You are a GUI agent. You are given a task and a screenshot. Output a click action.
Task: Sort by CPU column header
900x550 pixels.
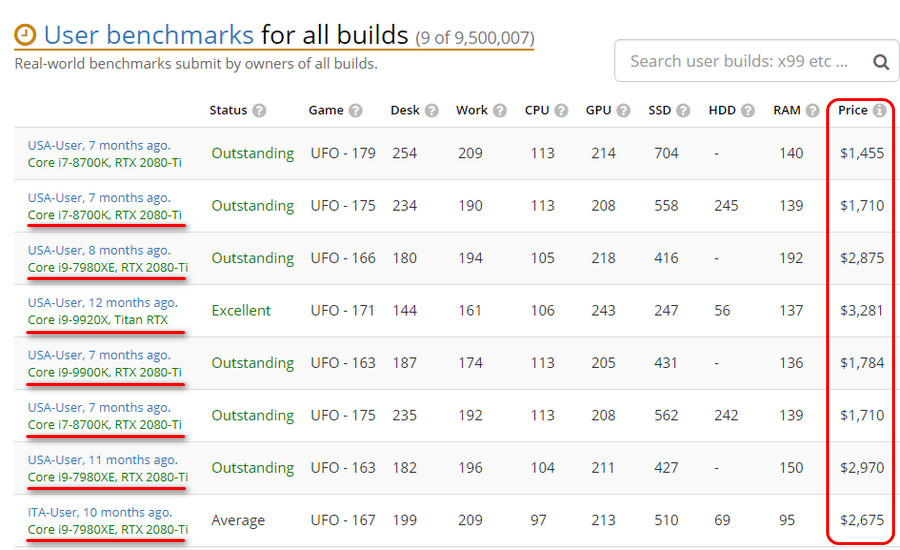coord(537,110)
